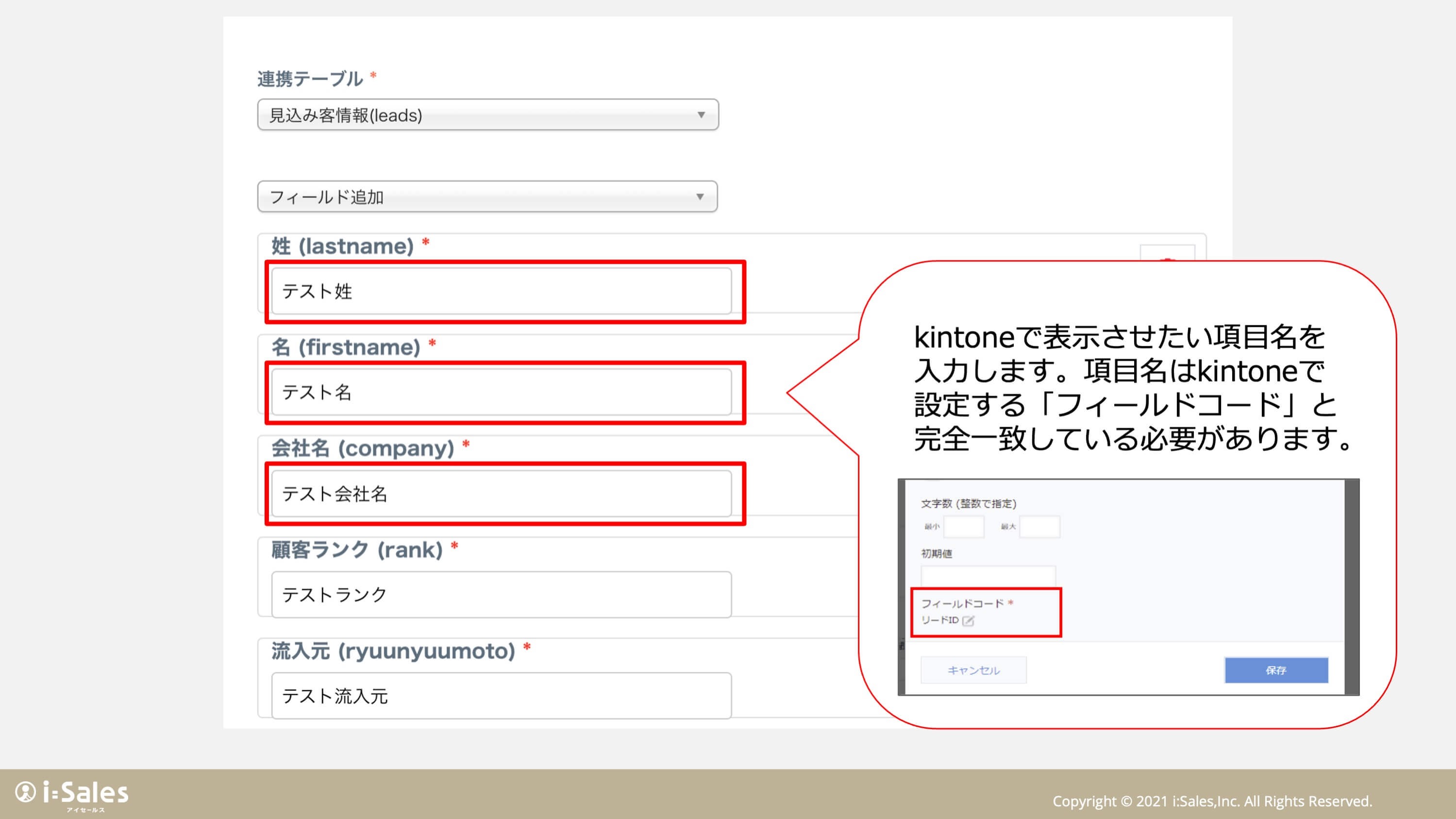The image size is (1456, 819).
Task: Click the テストランク rank input
Action: pos(502,595)
